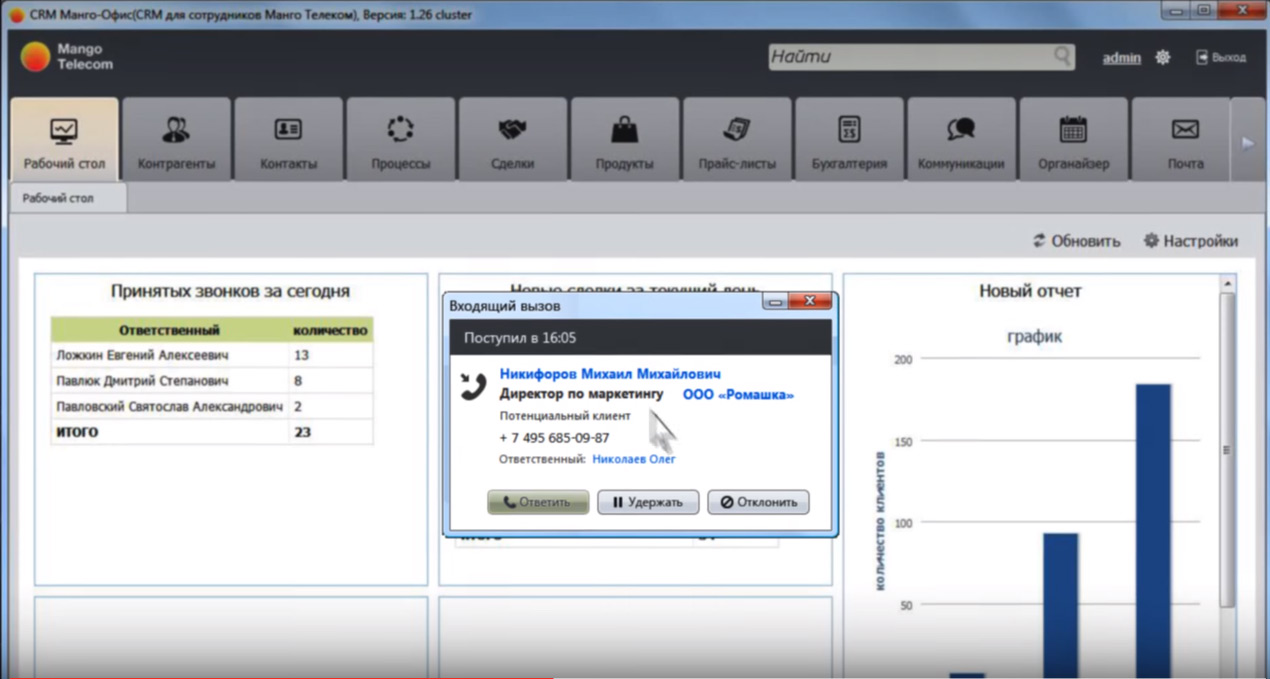Click the dashboard vertical scrollbar
Viewport: 1270px width, 679px height.
coord(1227,450)
